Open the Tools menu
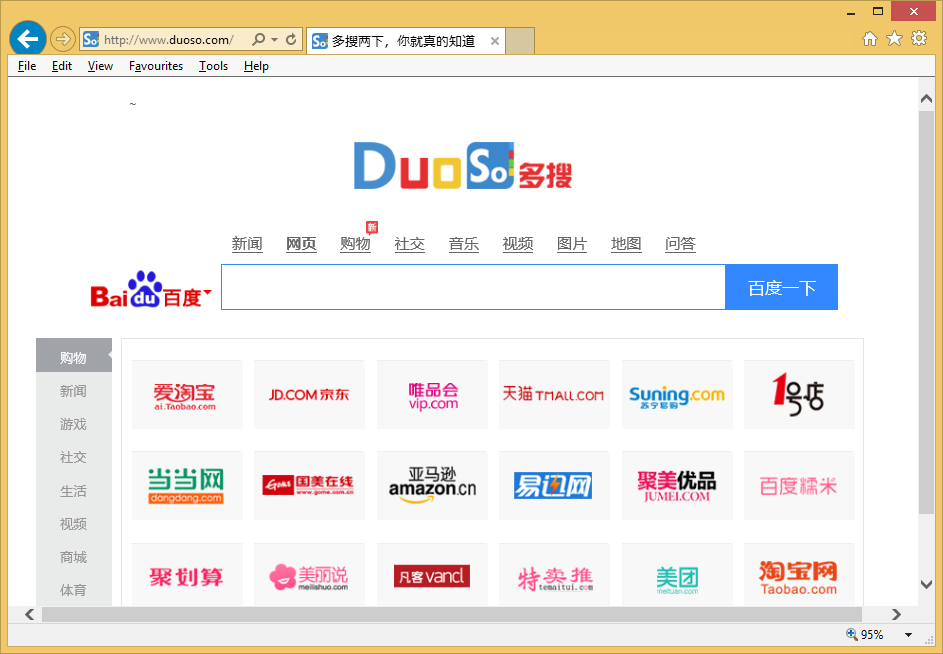This screenshot has width=943, height=654. [213, 66]
